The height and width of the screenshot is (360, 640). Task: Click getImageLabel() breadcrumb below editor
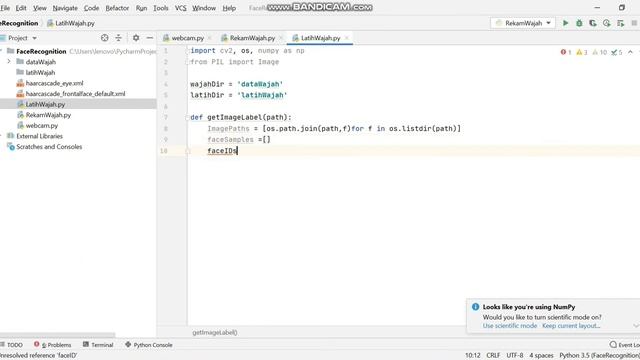(215, 333)
